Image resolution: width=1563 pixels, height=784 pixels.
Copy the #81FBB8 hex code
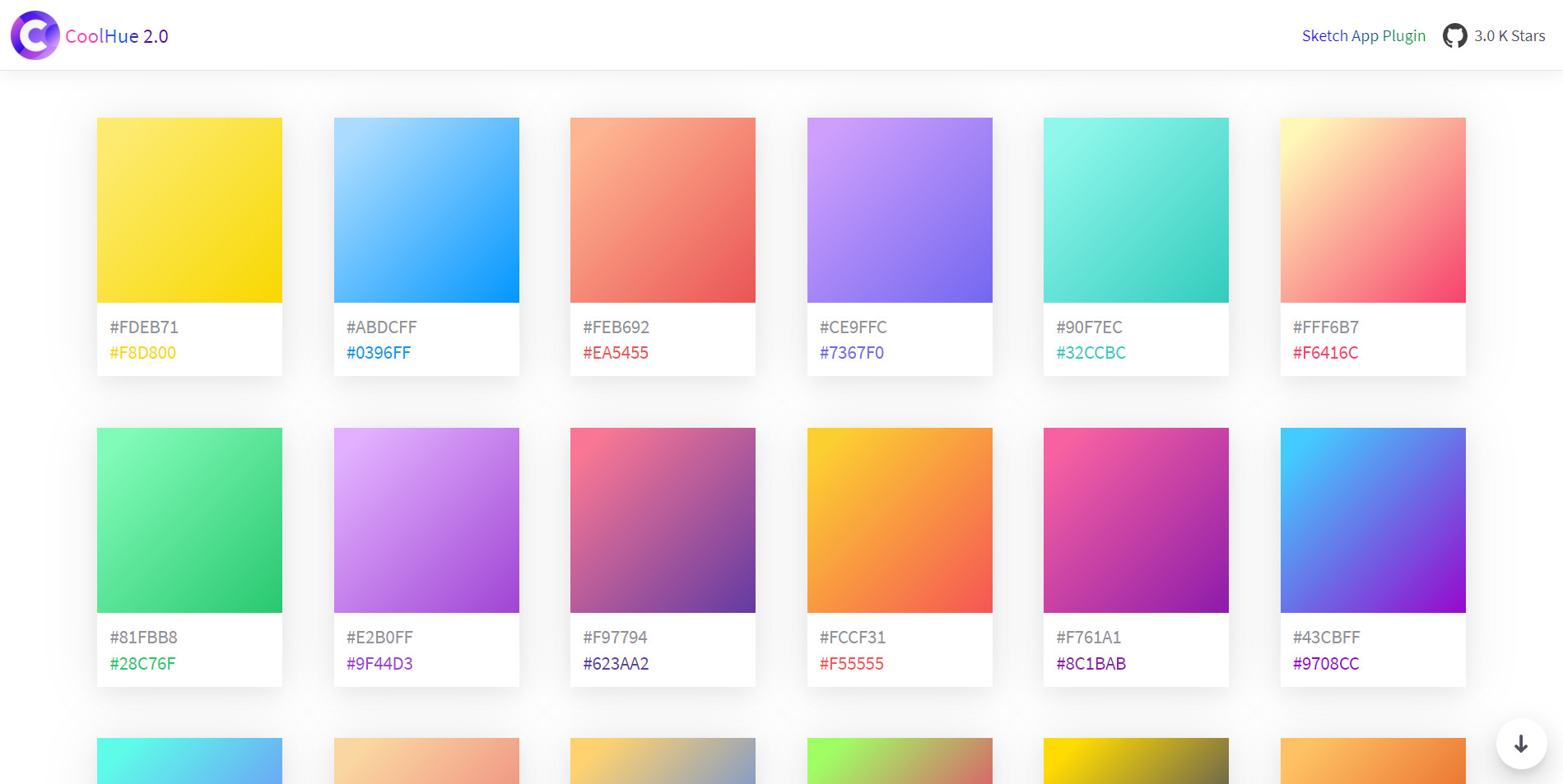pyautogui.click(x=144, y=638)
